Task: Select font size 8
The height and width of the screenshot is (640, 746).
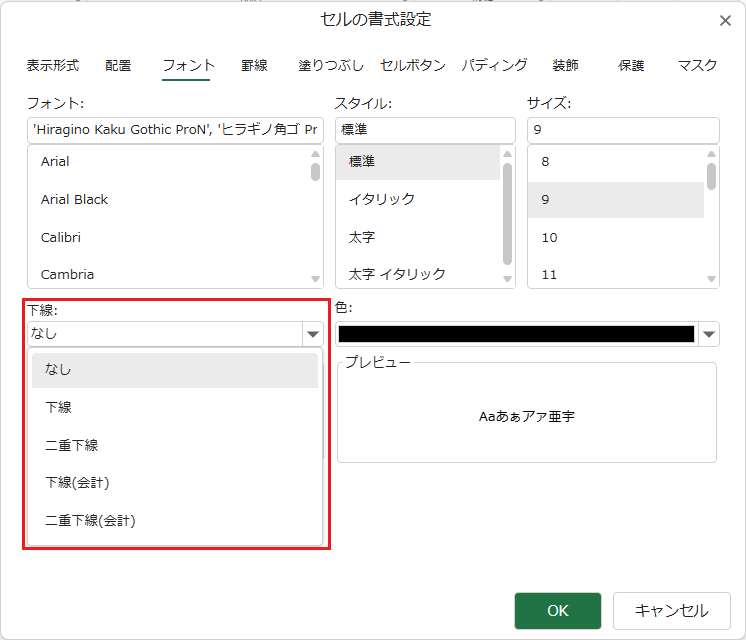Action: coord(616,162)
